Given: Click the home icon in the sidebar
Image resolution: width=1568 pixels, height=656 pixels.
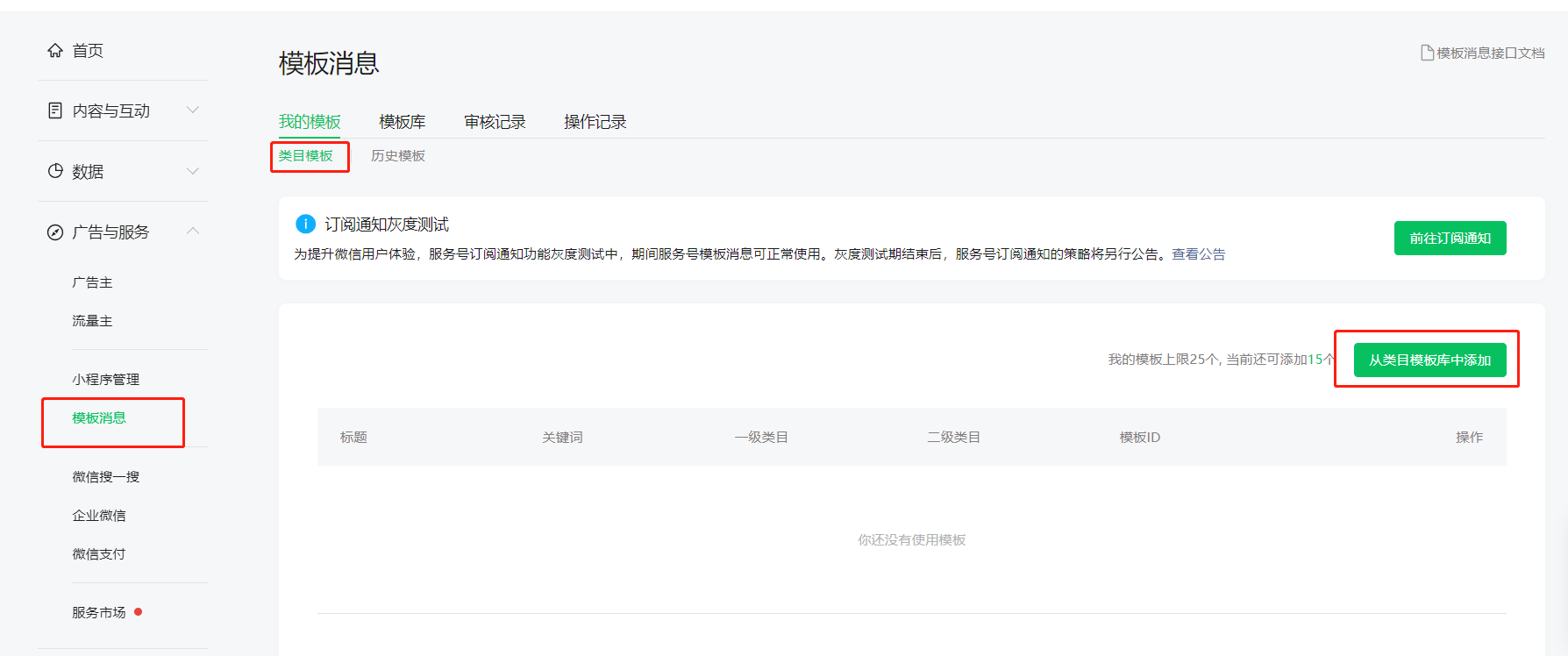Looking at the screenshot, I should (55, 51).
